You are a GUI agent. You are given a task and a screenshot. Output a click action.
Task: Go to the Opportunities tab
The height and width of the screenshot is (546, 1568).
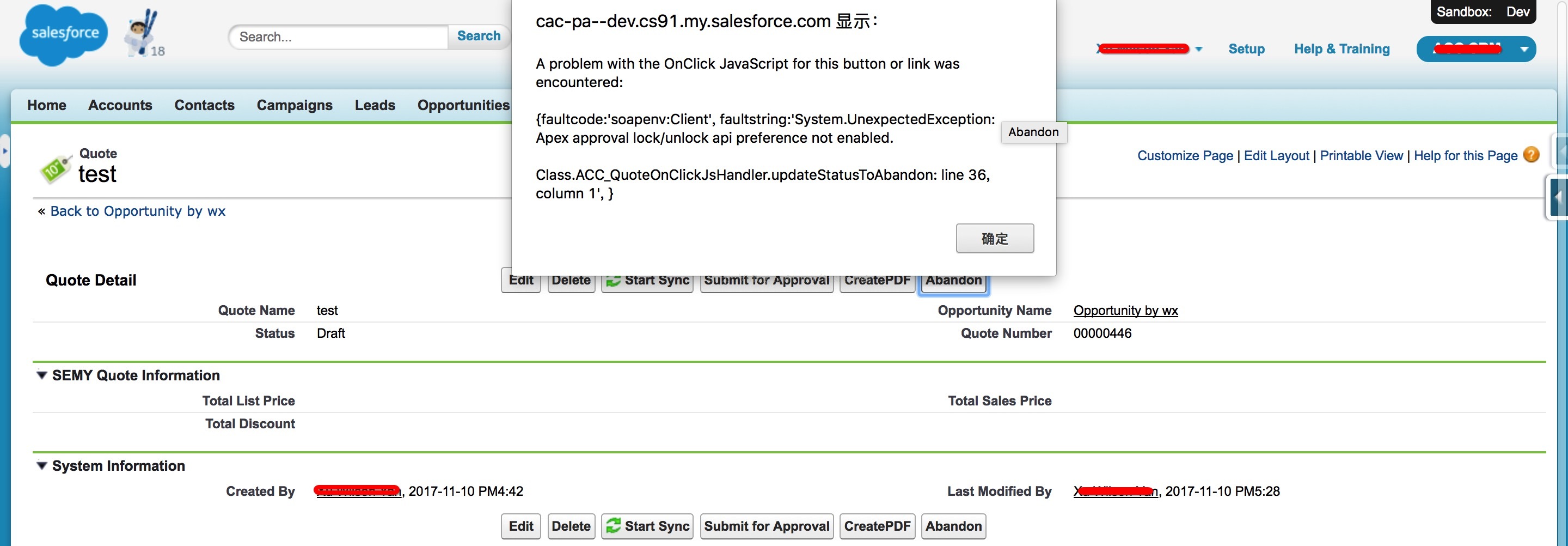coord(463,105)
